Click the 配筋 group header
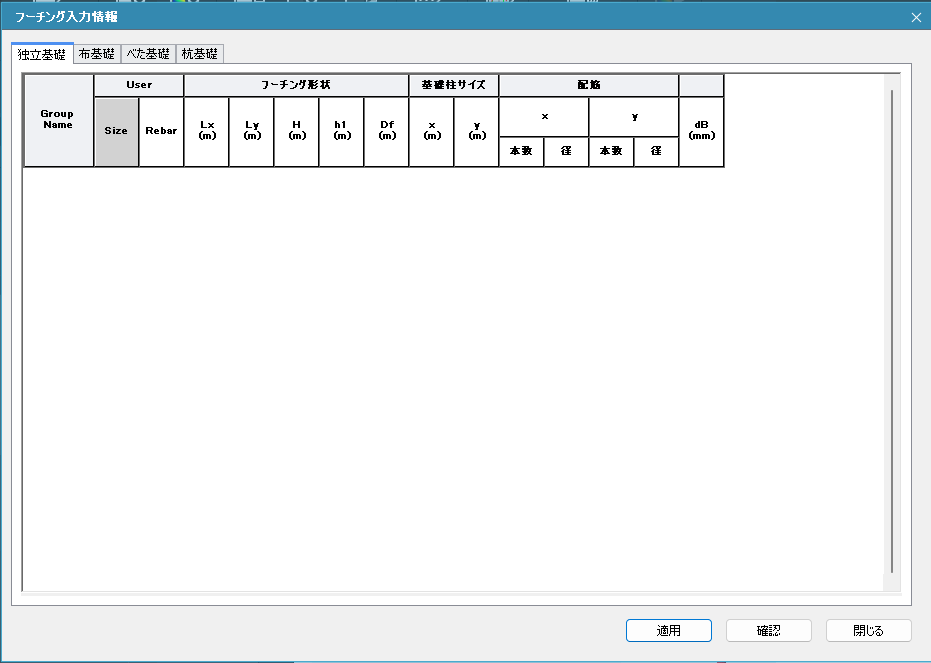 (x=589, y=85)
